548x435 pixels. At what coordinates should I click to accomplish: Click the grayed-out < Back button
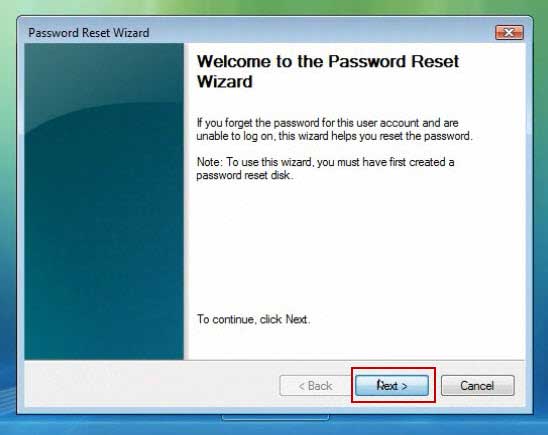[x=316, y=385]
